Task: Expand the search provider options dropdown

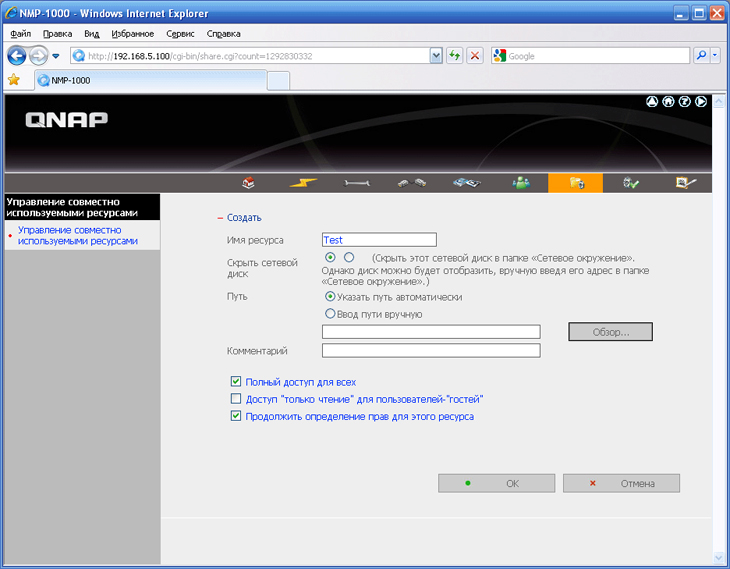Action: click(715, 56)
